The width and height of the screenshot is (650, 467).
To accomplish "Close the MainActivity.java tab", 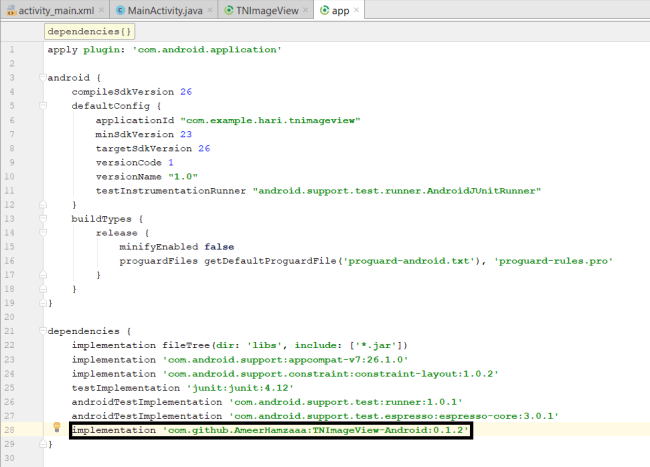I will [x=210, y=10].
